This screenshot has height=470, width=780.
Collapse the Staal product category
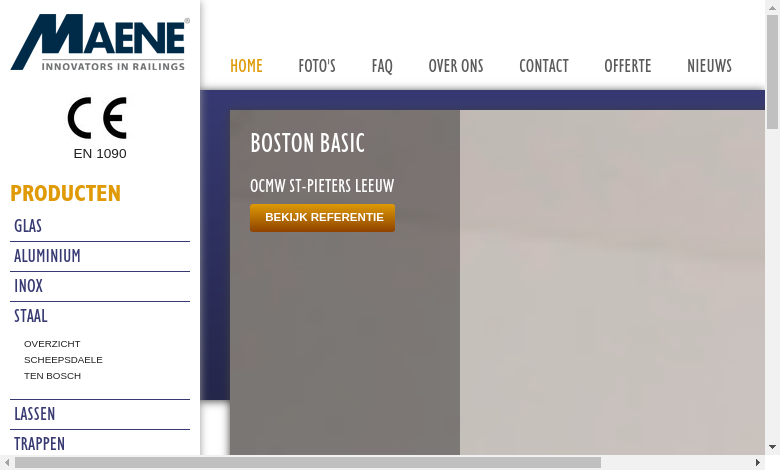[31, 316]
